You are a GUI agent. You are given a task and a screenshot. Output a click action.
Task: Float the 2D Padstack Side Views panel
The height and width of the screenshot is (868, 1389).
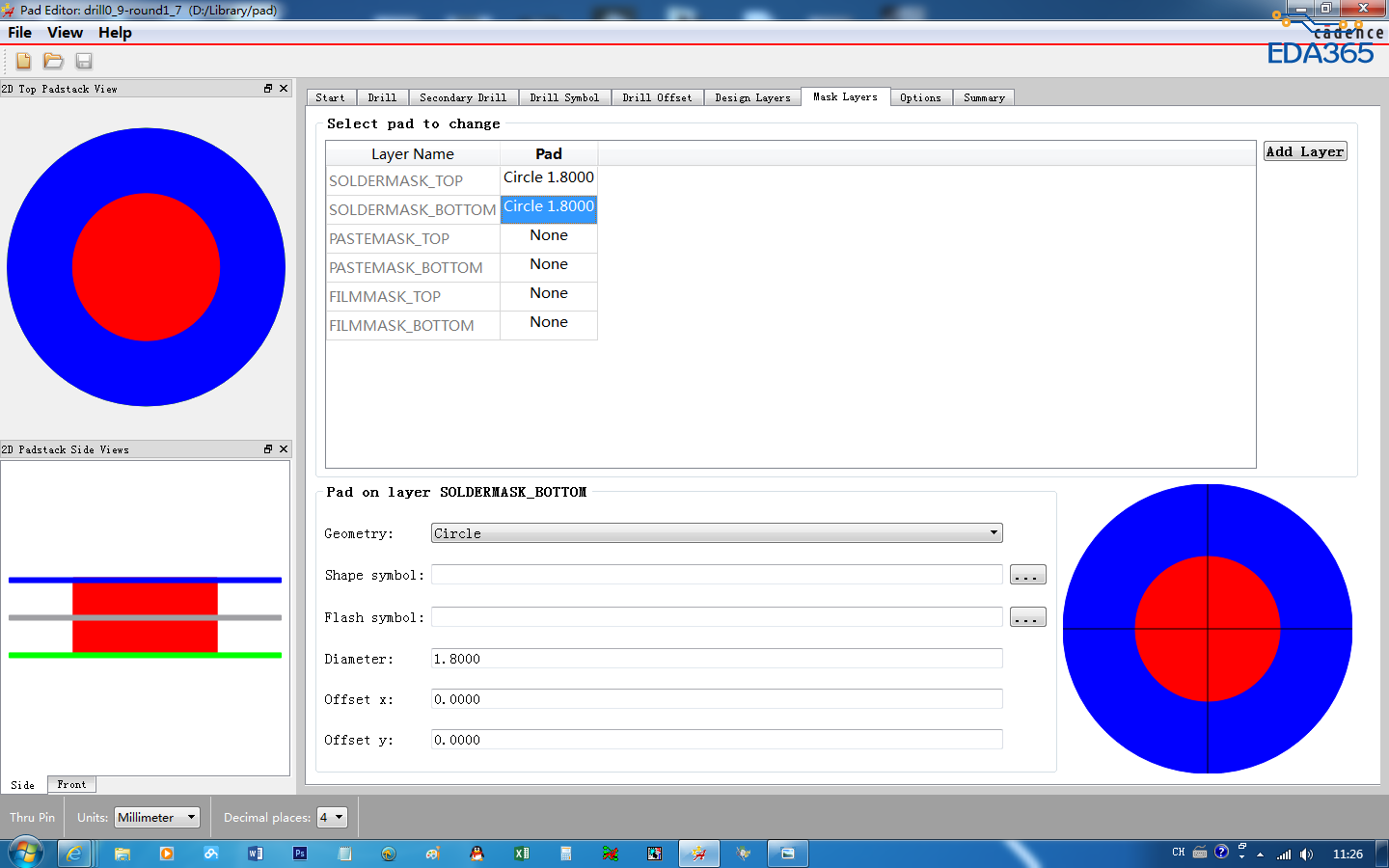coord(268,448)
